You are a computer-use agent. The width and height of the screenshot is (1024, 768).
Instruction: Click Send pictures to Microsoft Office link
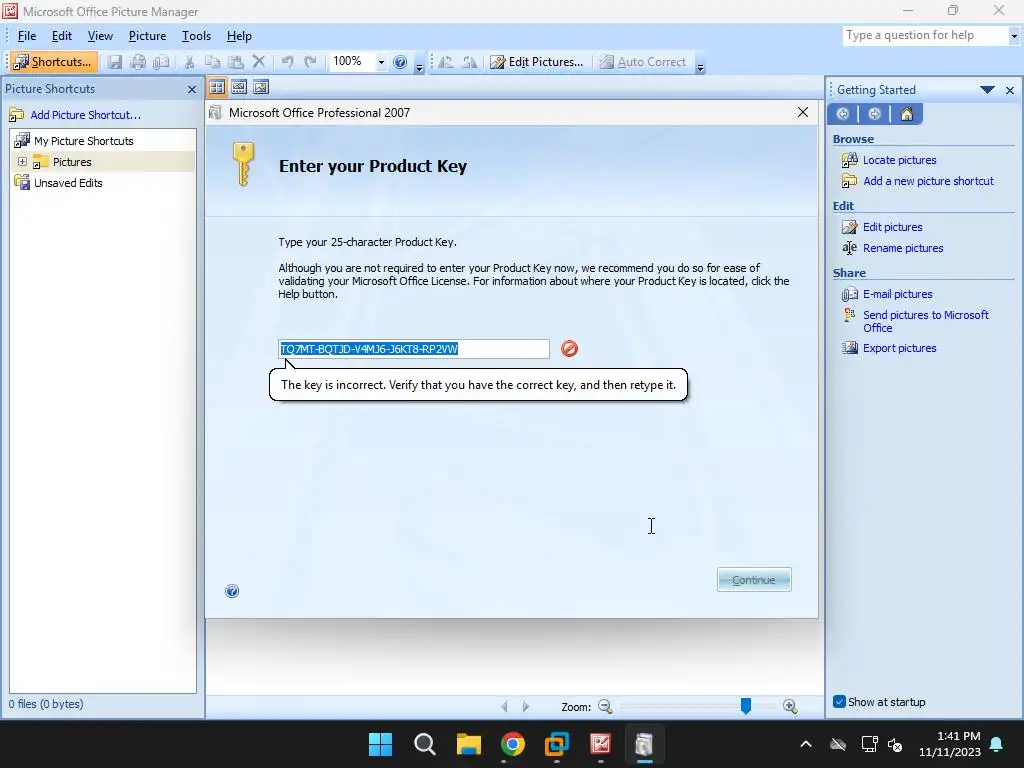click(x=925, y=321)
